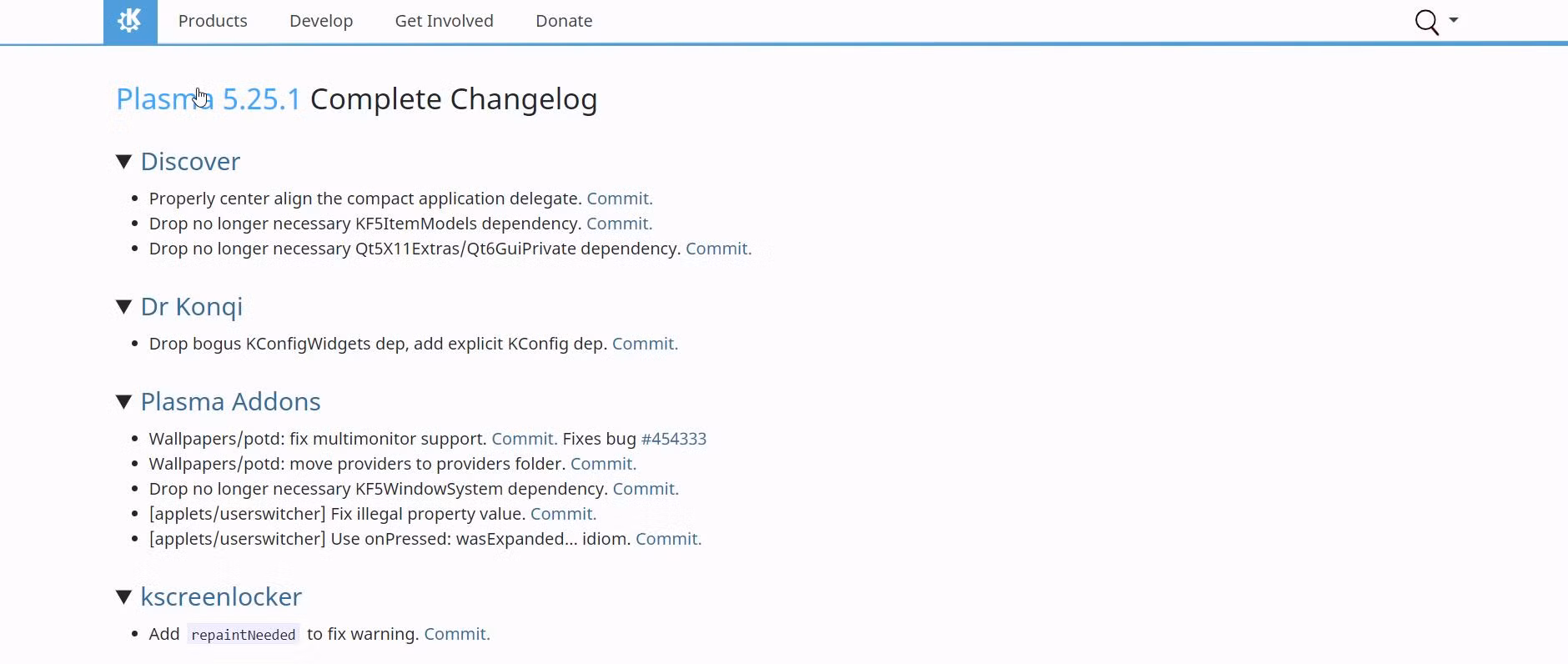Click text '[applets/userswitcher] Fix illegal property value.'

tap(338, 514)
